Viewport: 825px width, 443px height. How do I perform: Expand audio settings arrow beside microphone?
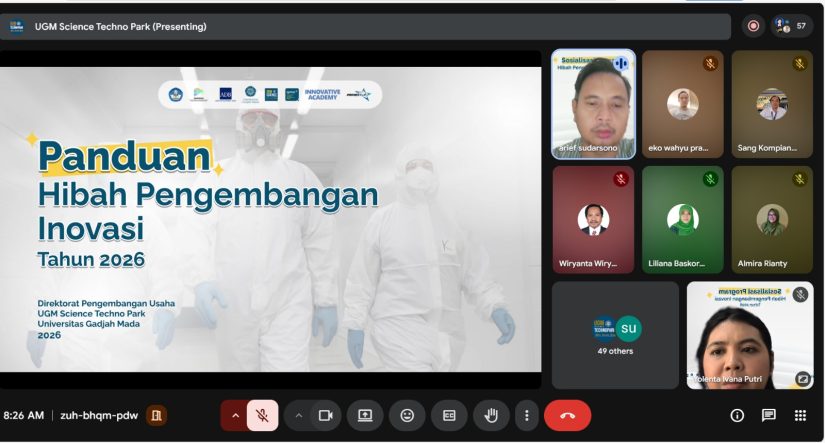pyautogui.click(x=236, y=415)
